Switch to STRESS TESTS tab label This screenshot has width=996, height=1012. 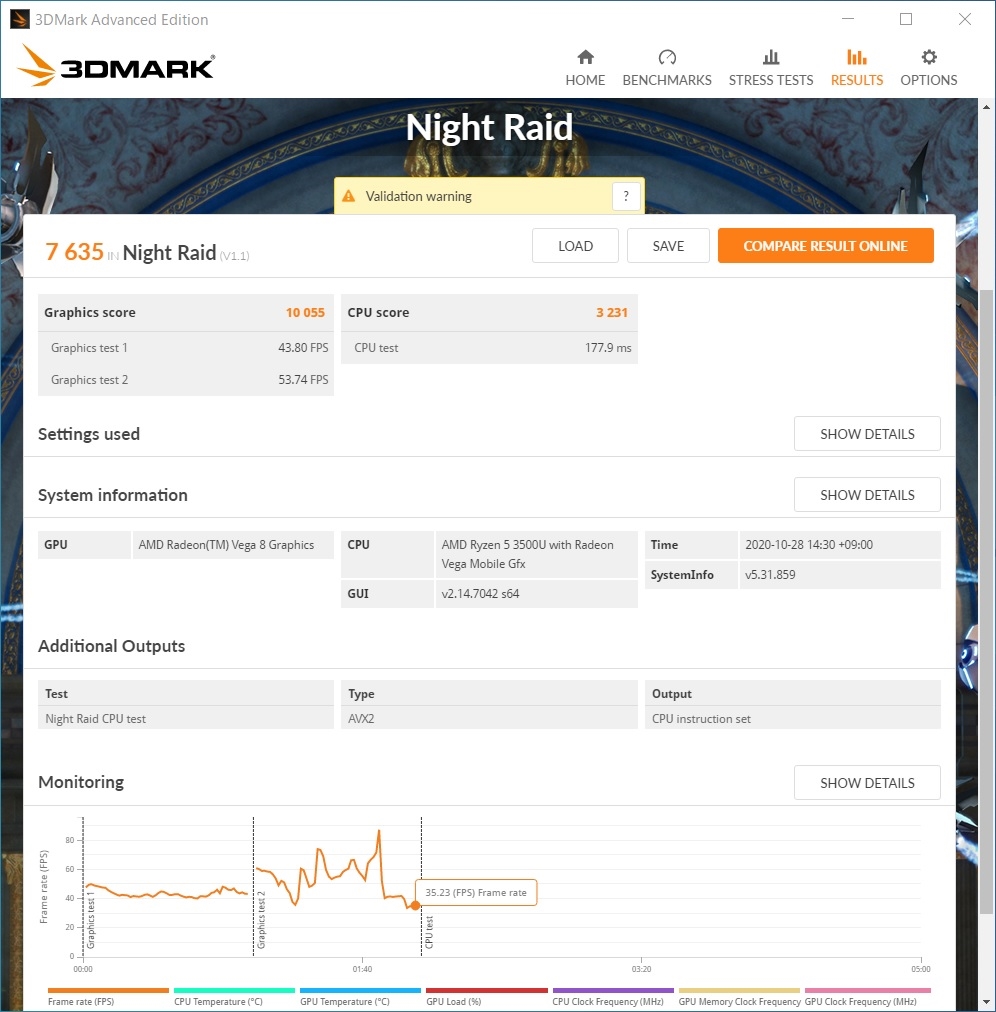(771, 80)
